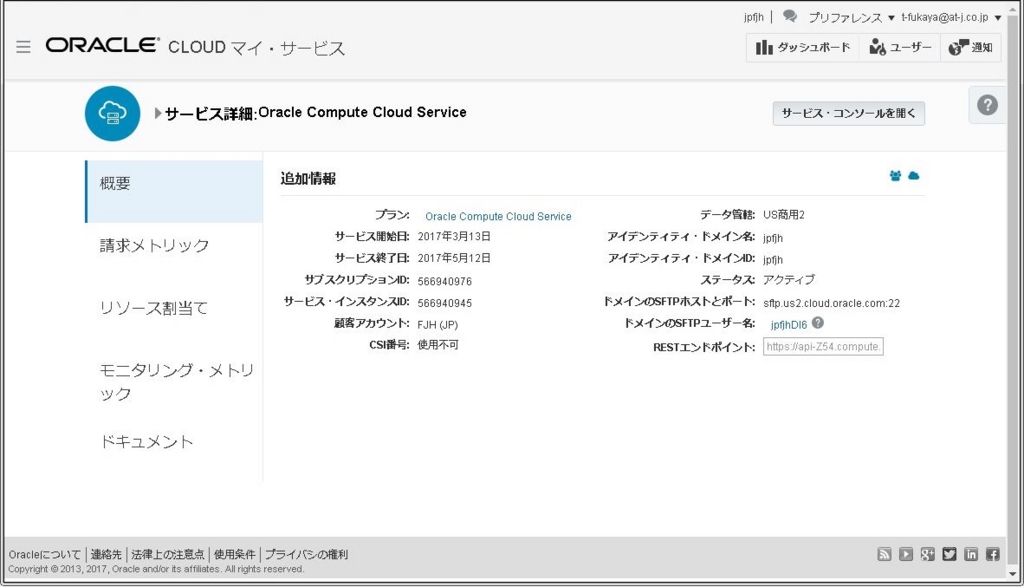Collapse the サービス詳細 triangle expander
The width and height of the screenshot is (1024, 587).
[x=157, y=113]
